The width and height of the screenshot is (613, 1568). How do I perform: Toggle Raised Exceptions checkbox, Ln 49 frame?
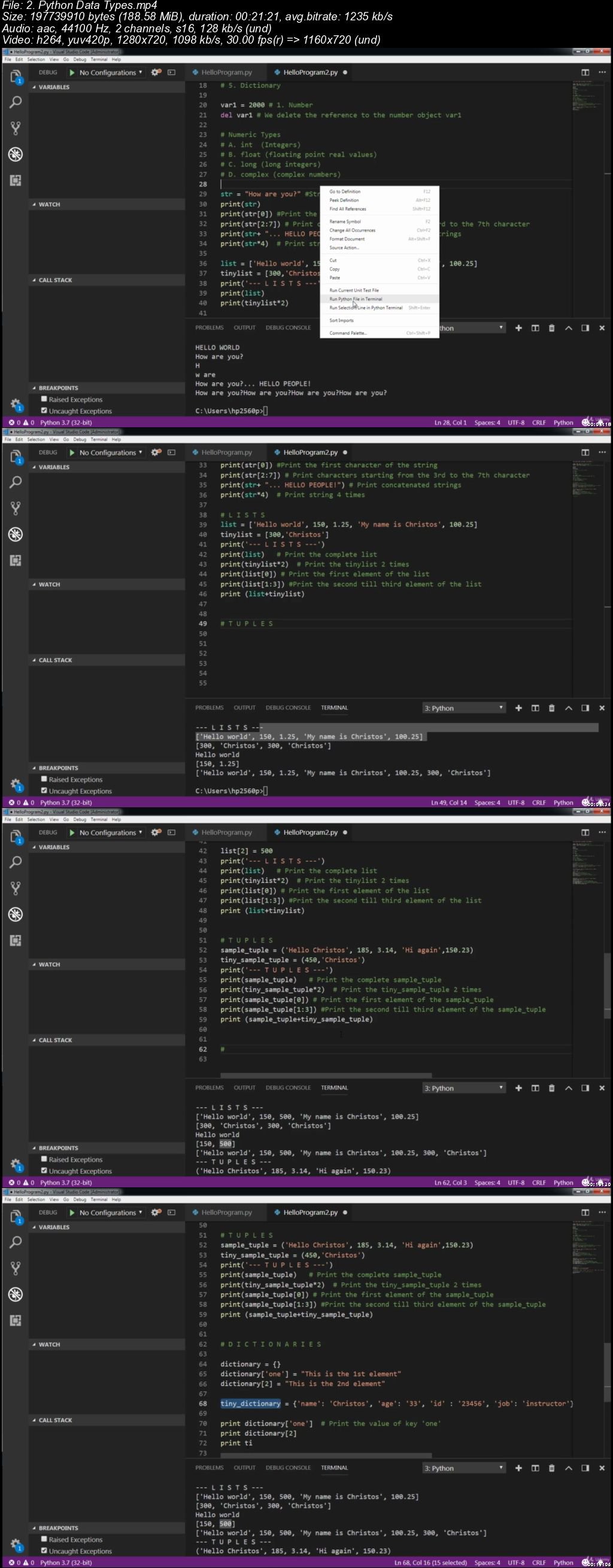pyautogui.click(x=44, y=779)
